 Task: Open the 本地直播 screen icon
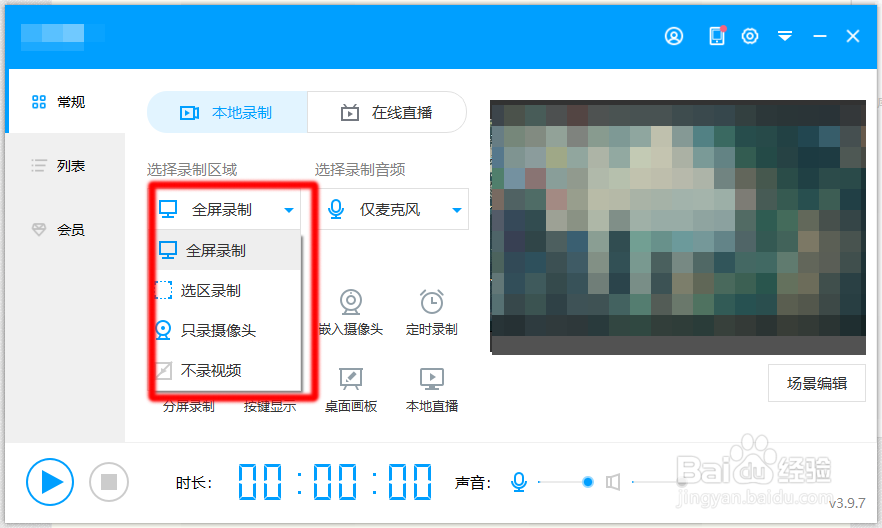pos(432,379)
